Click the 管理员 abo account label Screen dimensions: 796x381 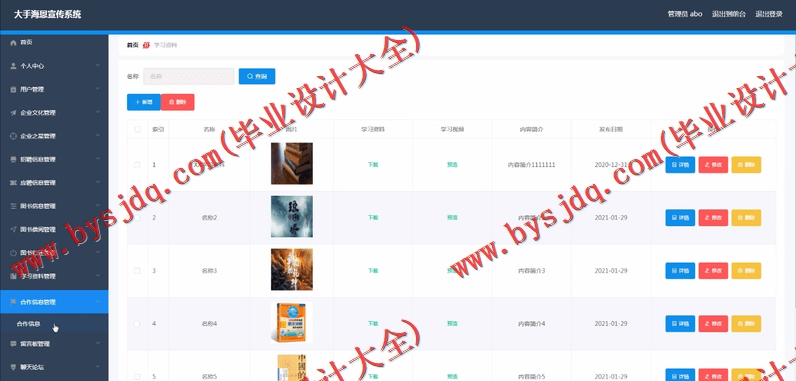point(685,14)
